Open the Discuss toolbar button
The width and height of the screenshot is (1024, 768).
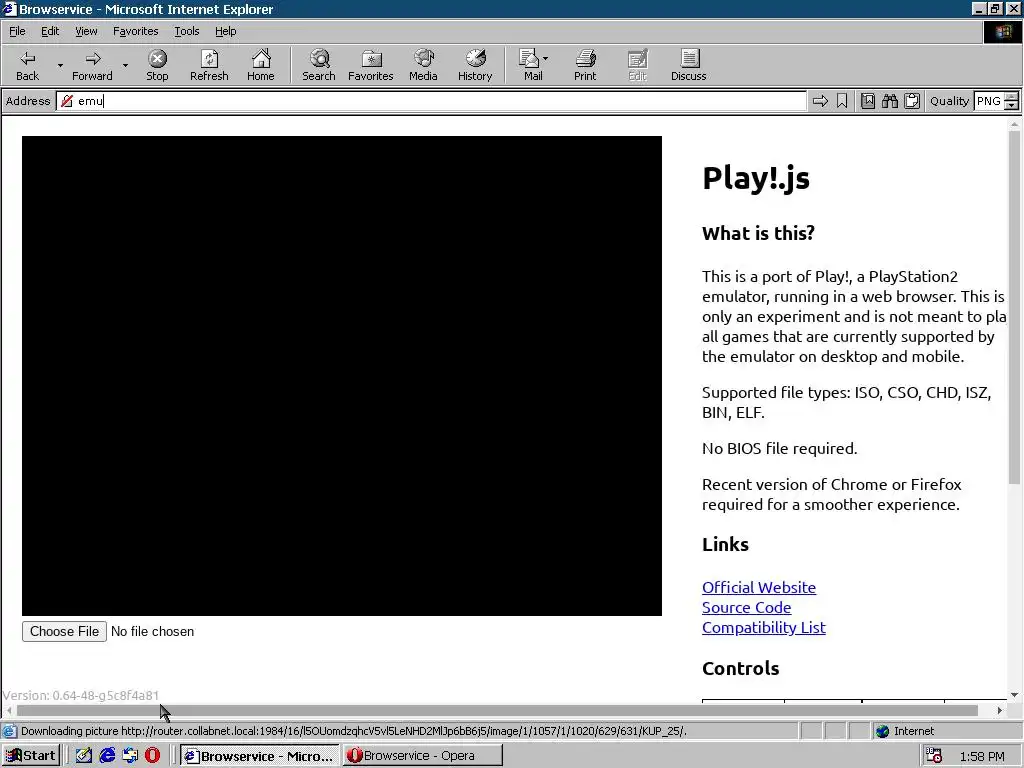pyautogui.click(x=688, y=65)
